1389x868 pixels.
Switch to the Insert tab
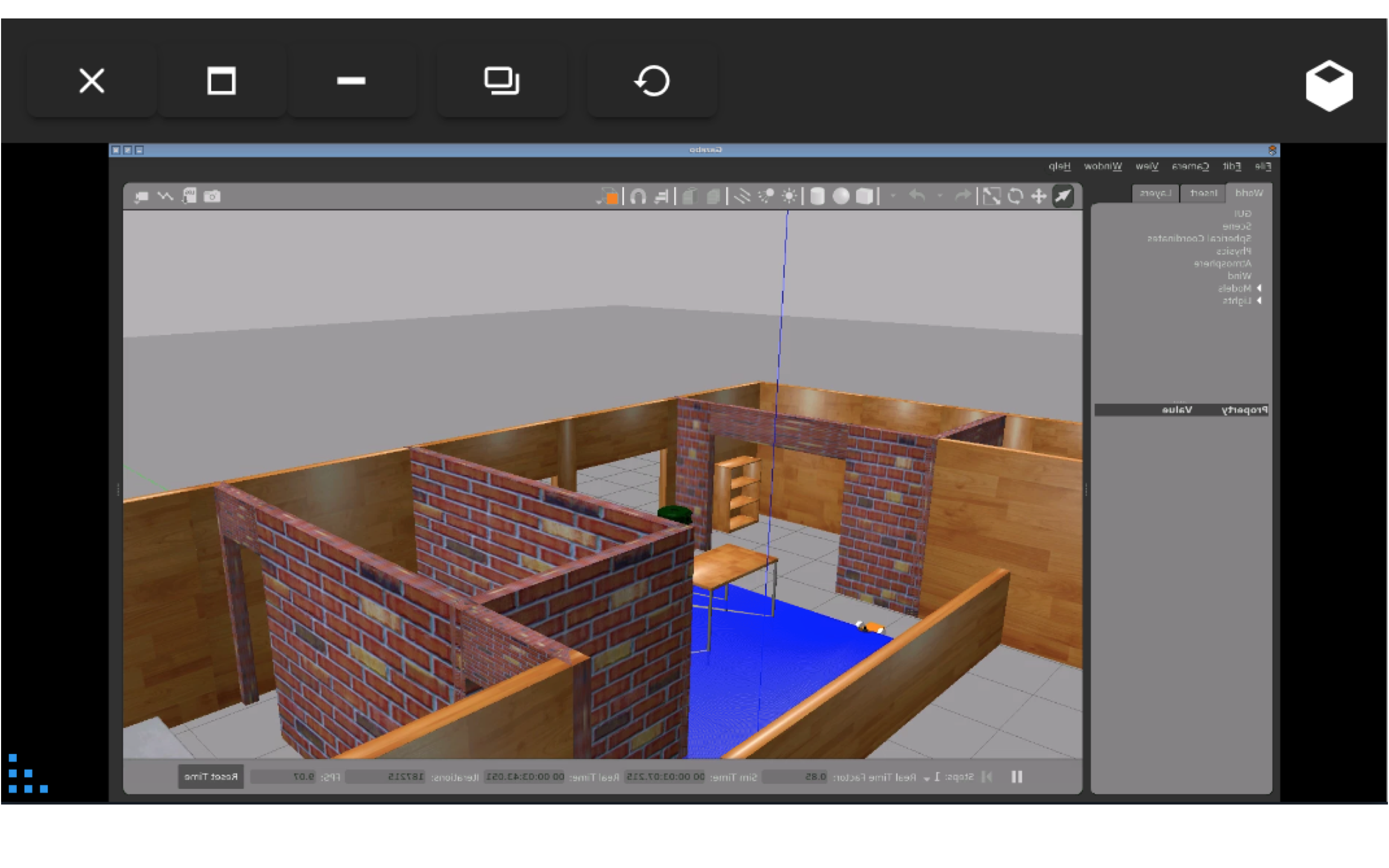(1203, 194)
